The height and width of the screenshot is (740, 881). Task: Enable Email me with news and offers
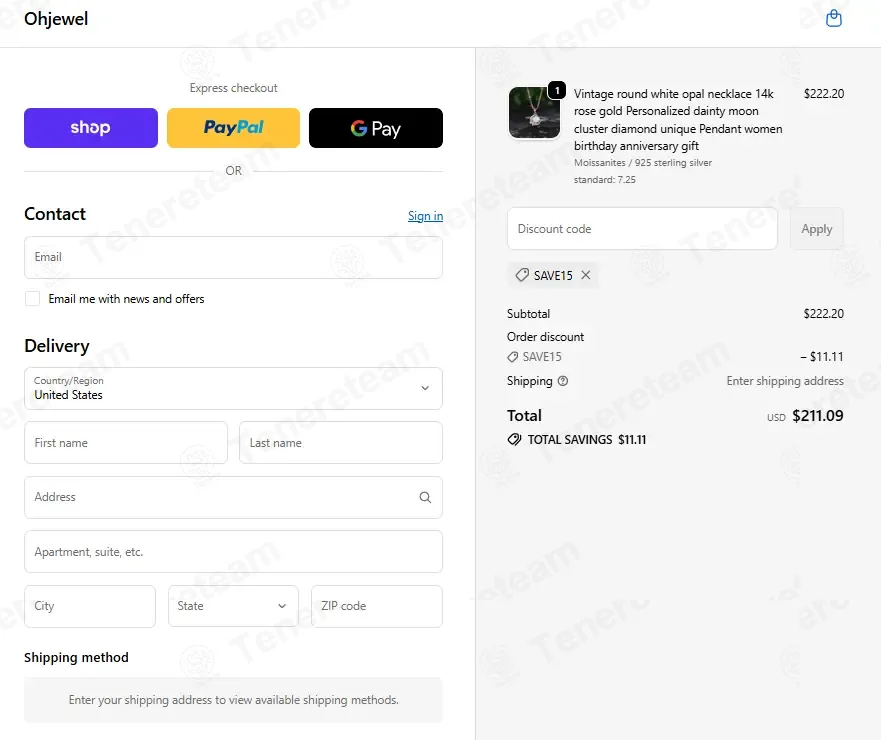(x=33, y=298)
